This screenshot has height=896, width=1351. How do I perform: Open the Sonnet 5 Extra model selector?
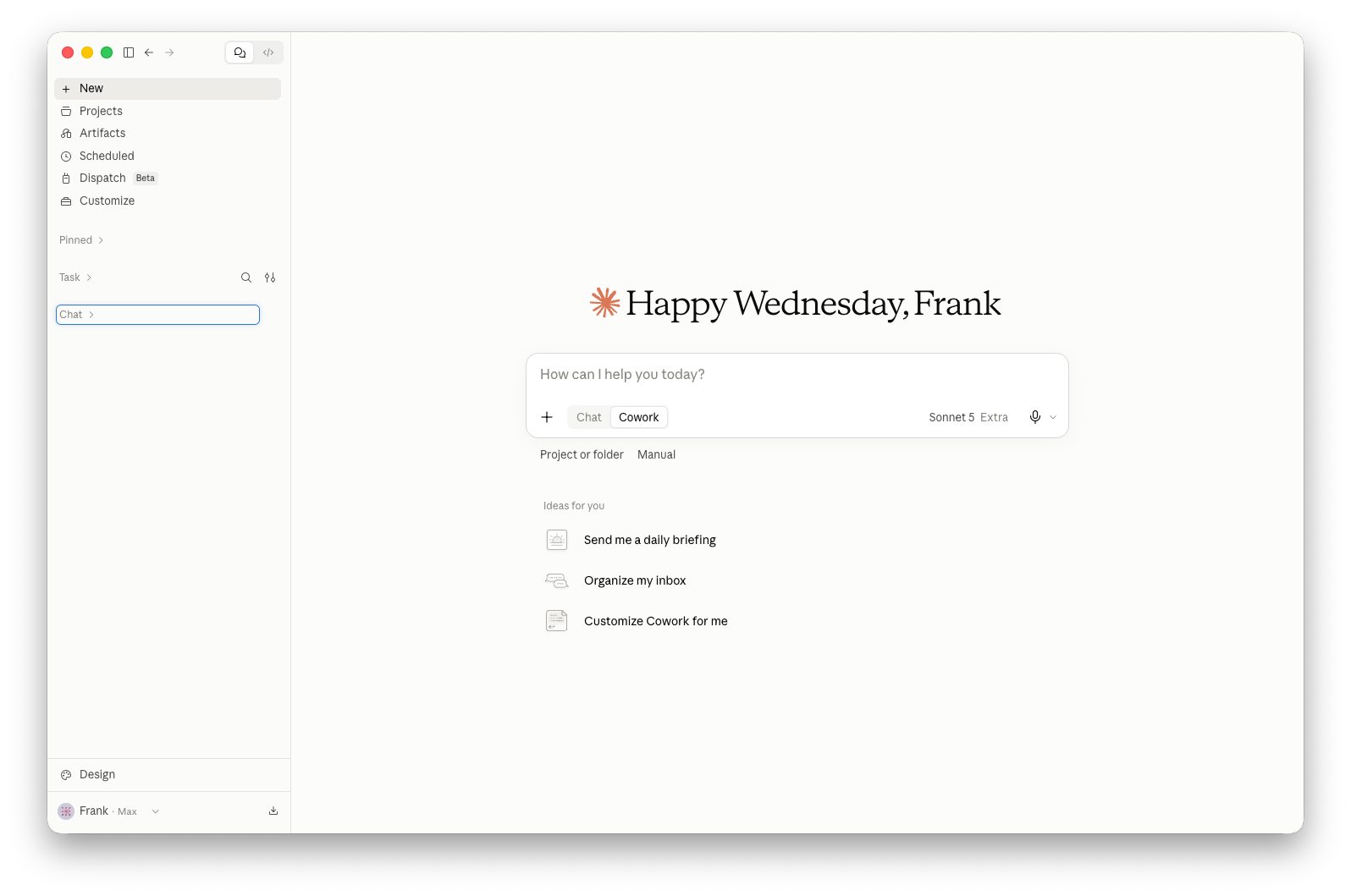tap(968, 417)
